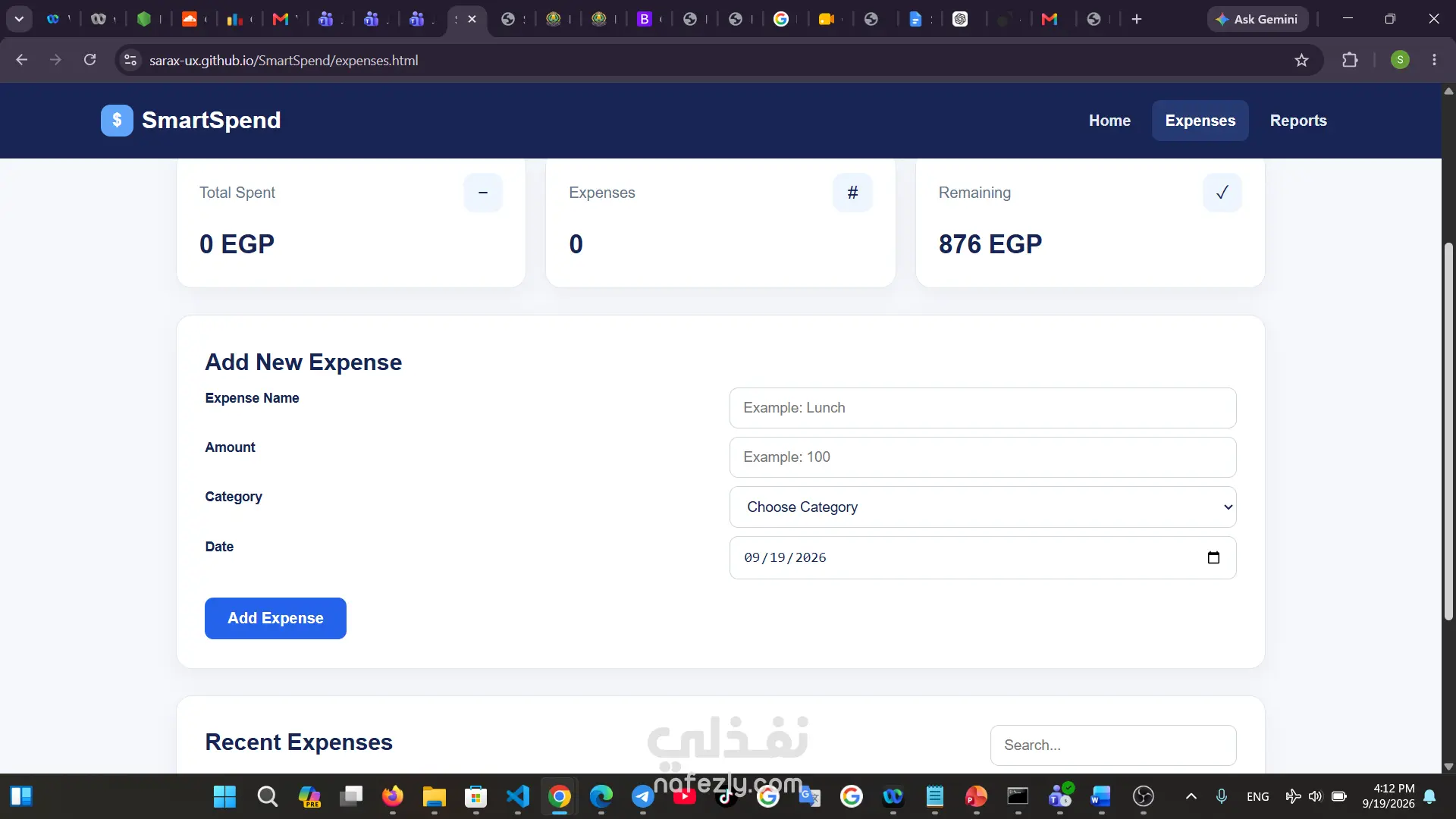Screen dimensions: 1456x819
Task: Open the Reports nav item
Action: point(1298,121)
